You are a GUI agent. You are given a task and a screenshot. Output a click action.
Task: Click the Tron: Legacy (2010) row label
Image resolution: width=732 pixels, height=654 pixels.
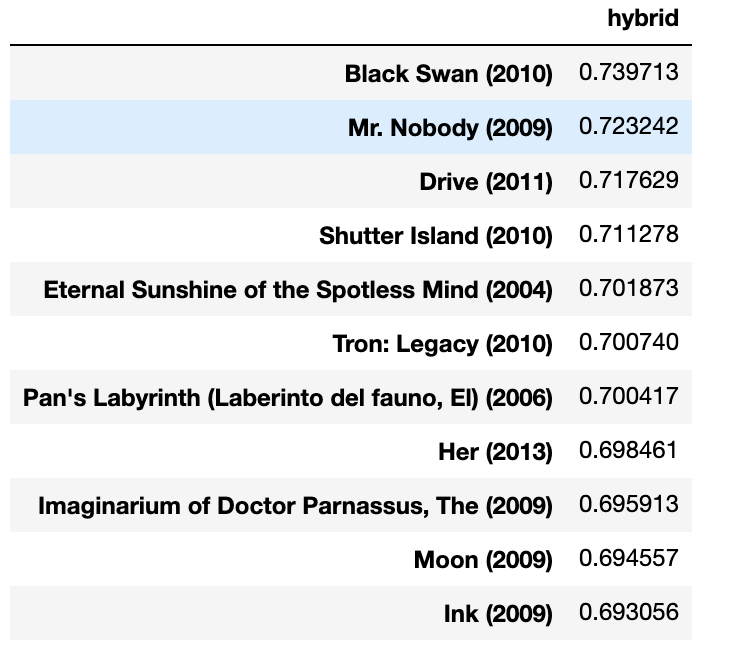click(x=442, y=343)
